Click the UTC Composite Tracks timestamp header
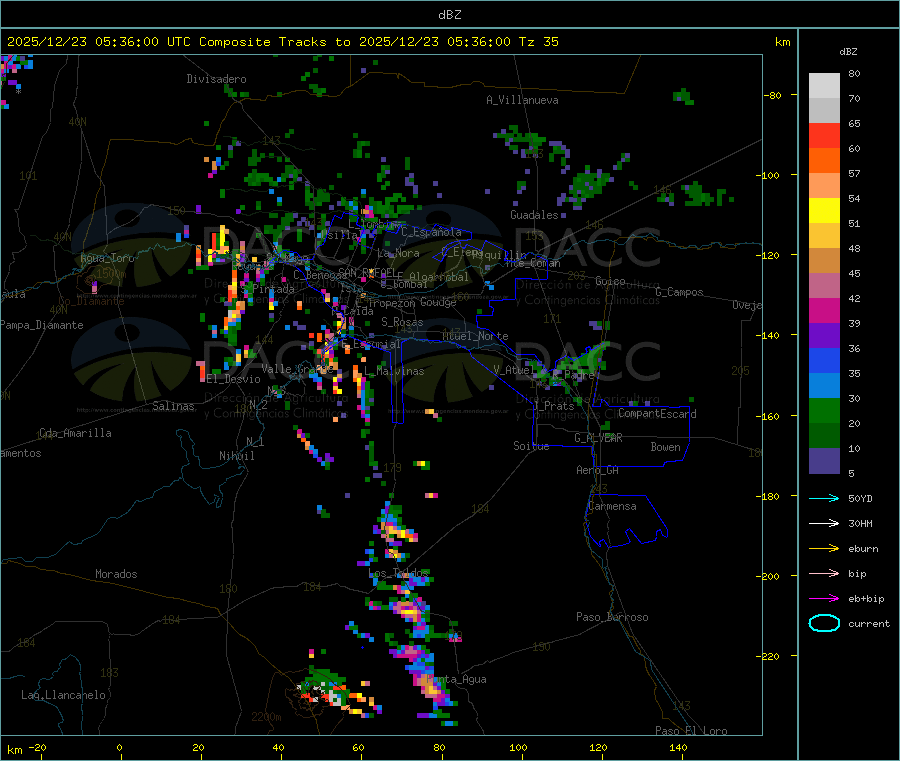 click(x=282, y=42)
